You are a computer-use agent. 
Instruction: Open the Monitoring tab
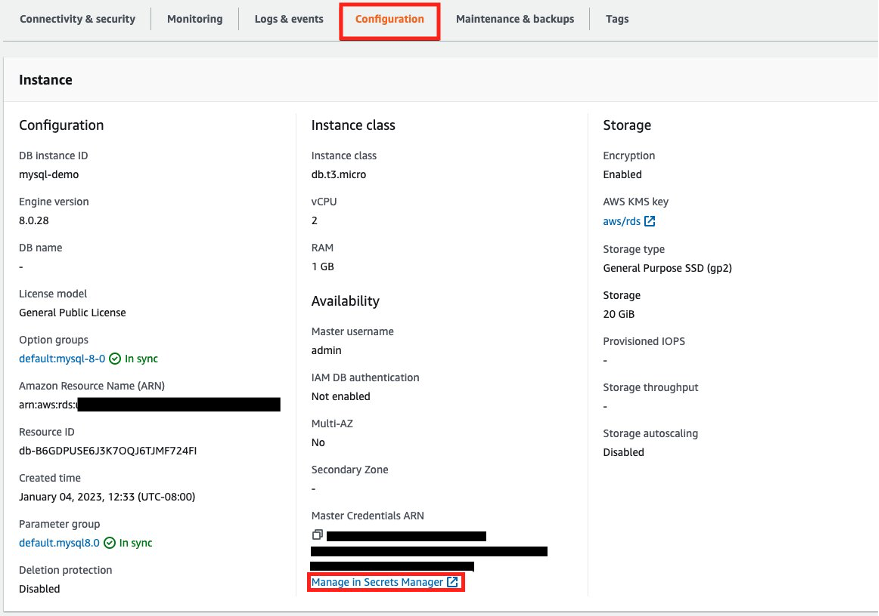pos(194,18)
